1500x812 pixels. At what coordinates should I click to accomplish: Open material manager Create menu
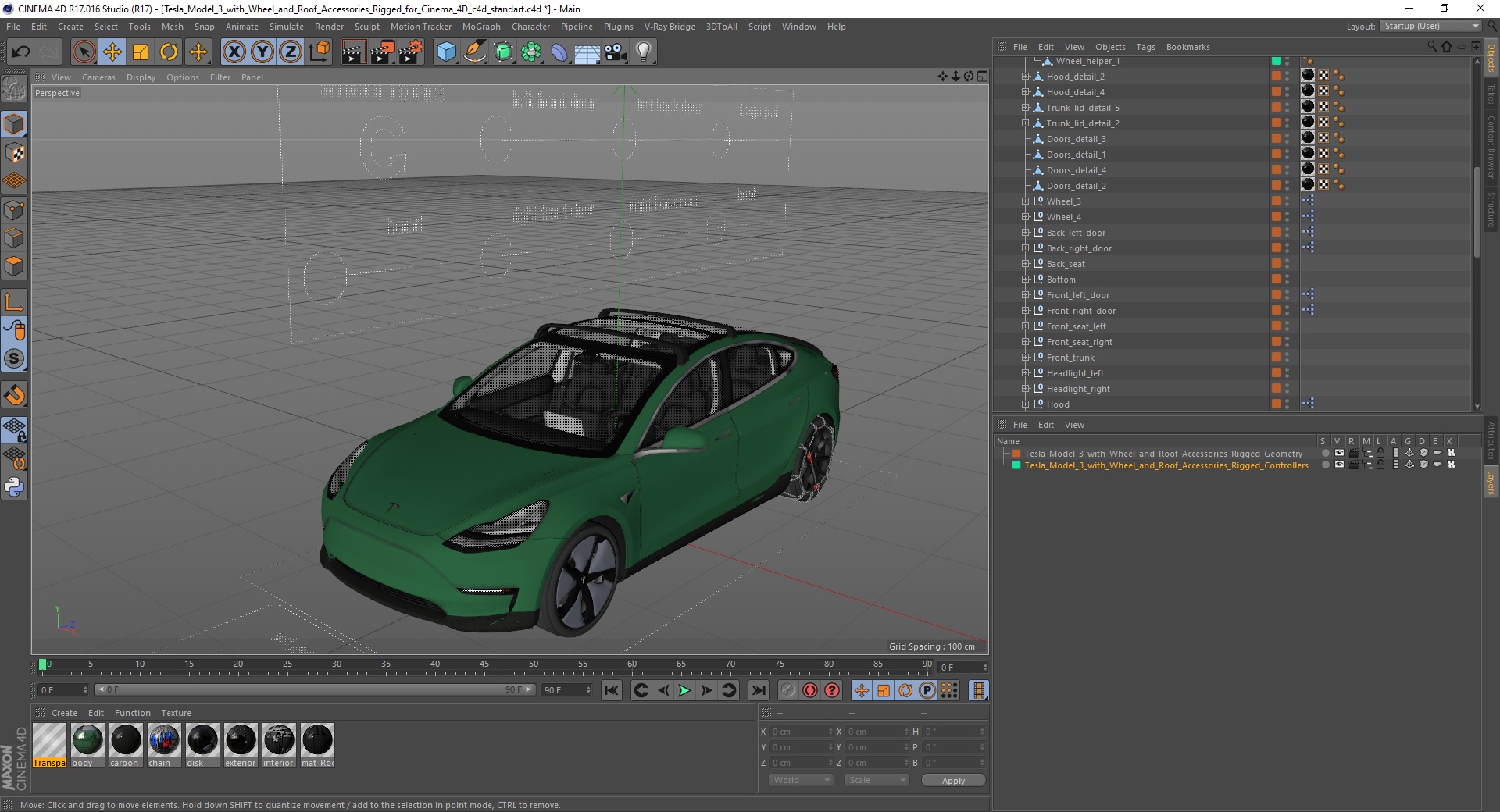pyautogui.click(x=64, y=713)
